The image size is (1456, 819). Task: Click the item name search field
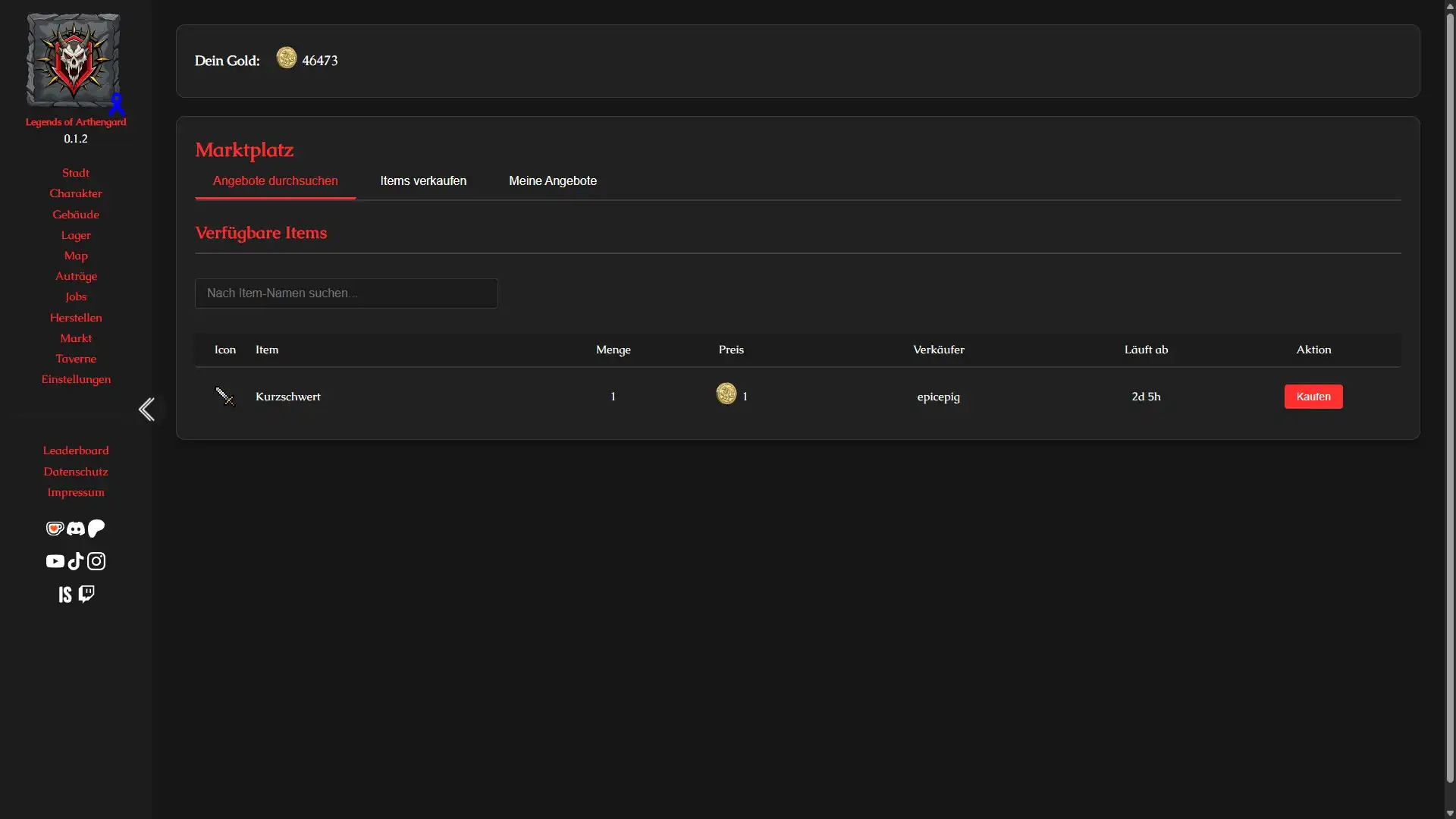click(x=346, y=293)
